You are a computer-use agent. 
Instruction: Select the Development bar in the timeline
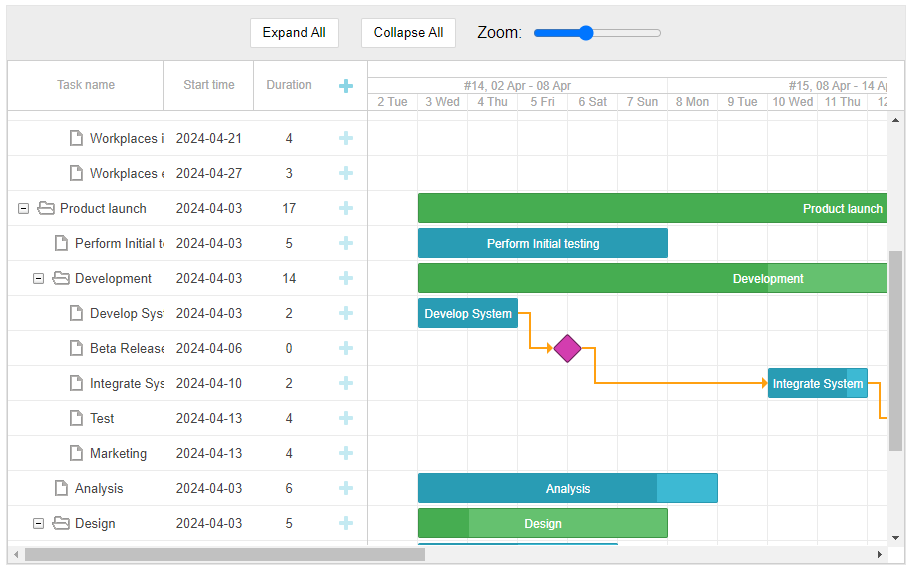coord(652,278)
